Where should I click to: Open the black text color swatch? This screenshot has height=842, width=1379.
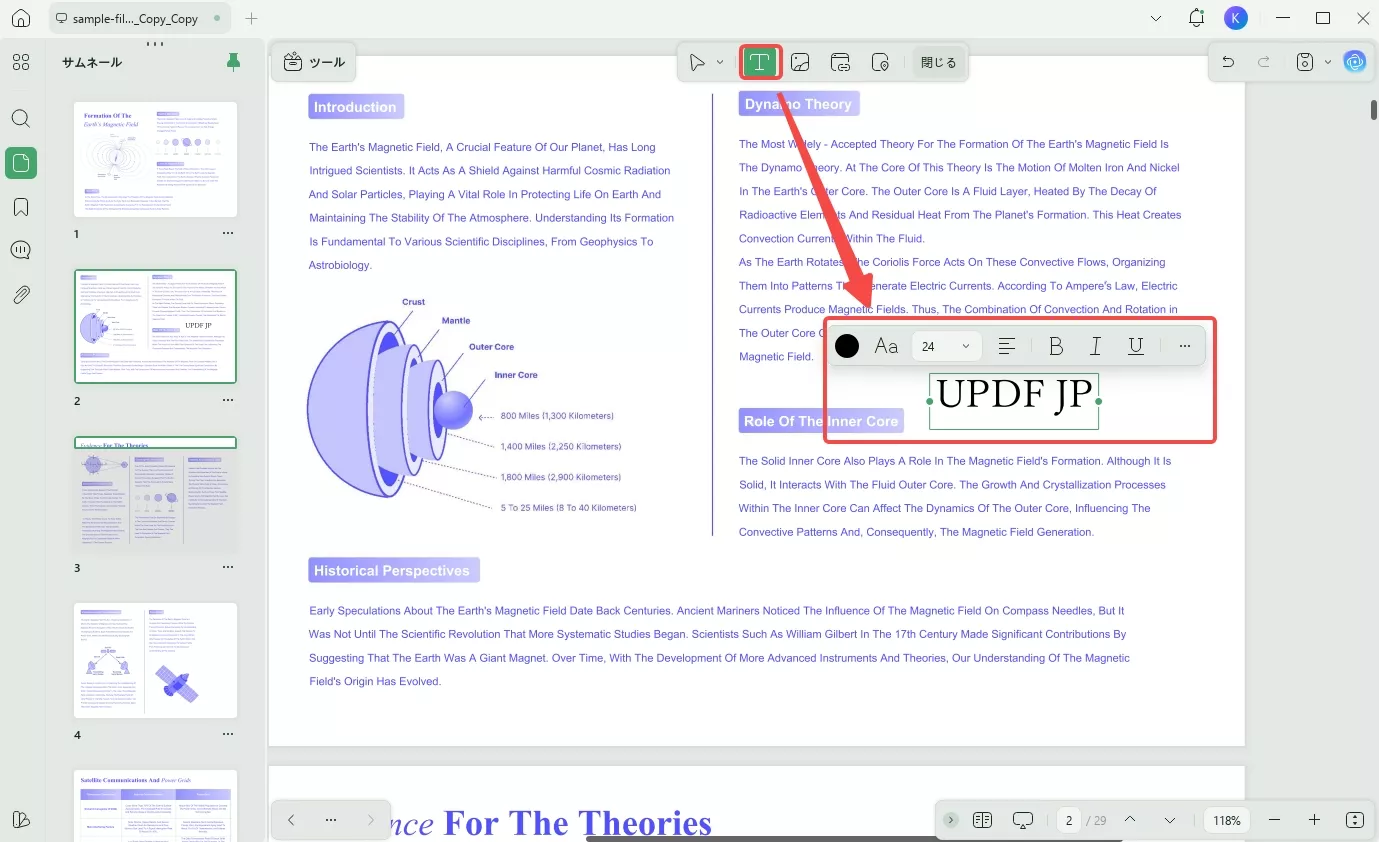[847, 346]
